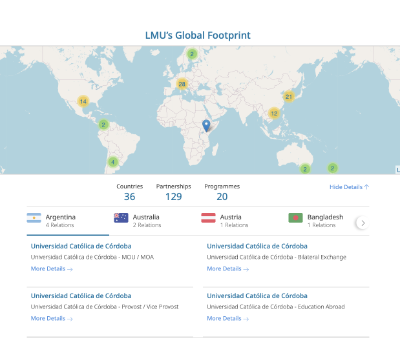The height and width of the screenshot is (362, 400).
Task: Open the Universidad Católica de Córdoba Bilateral Exchange title
Action: [x=257, y=246]
